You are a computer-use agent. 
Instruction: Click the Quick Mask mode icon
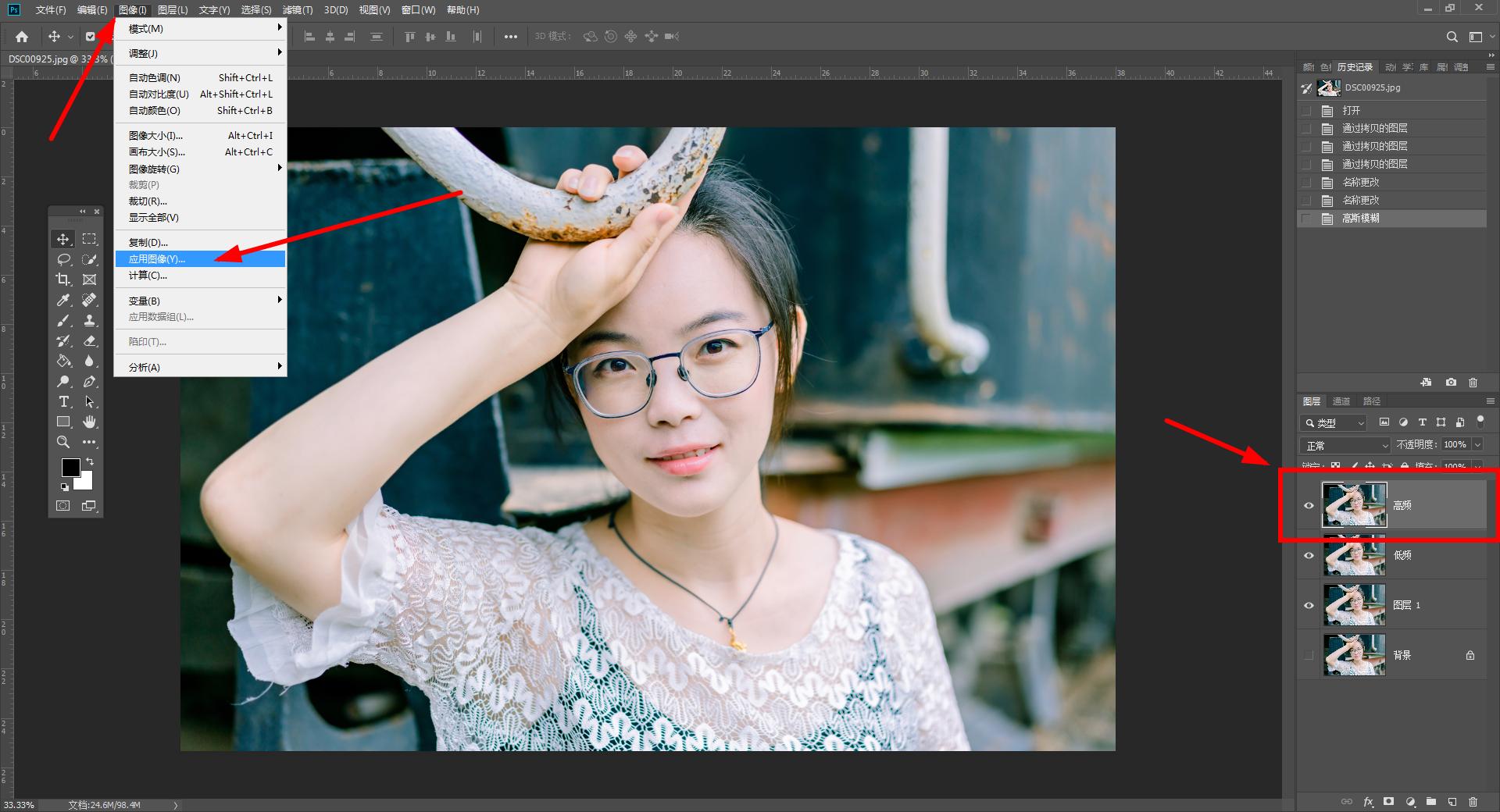[63, 506]
